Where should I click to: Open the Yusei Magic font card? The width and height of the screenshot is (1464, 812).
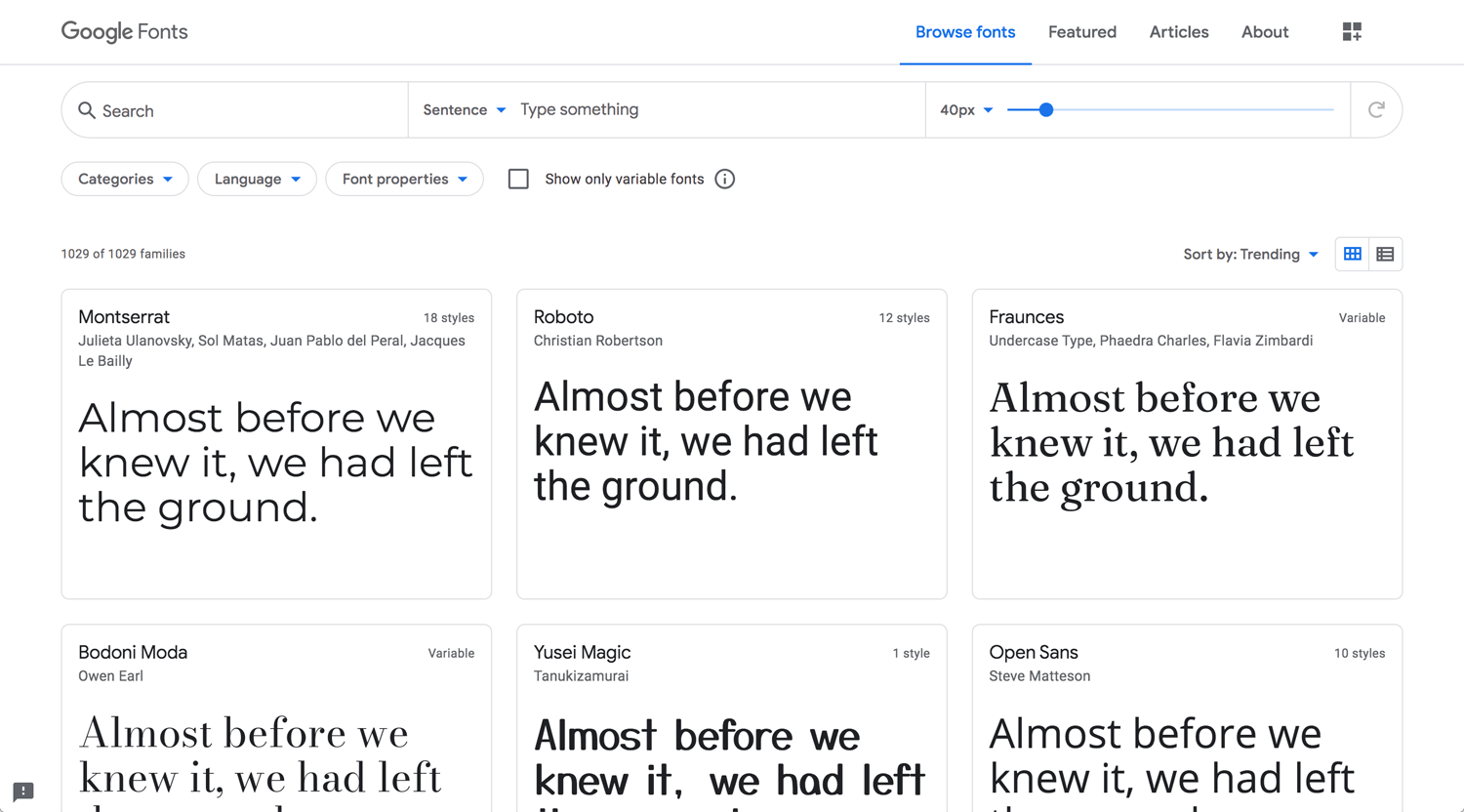tap(732, 718)
